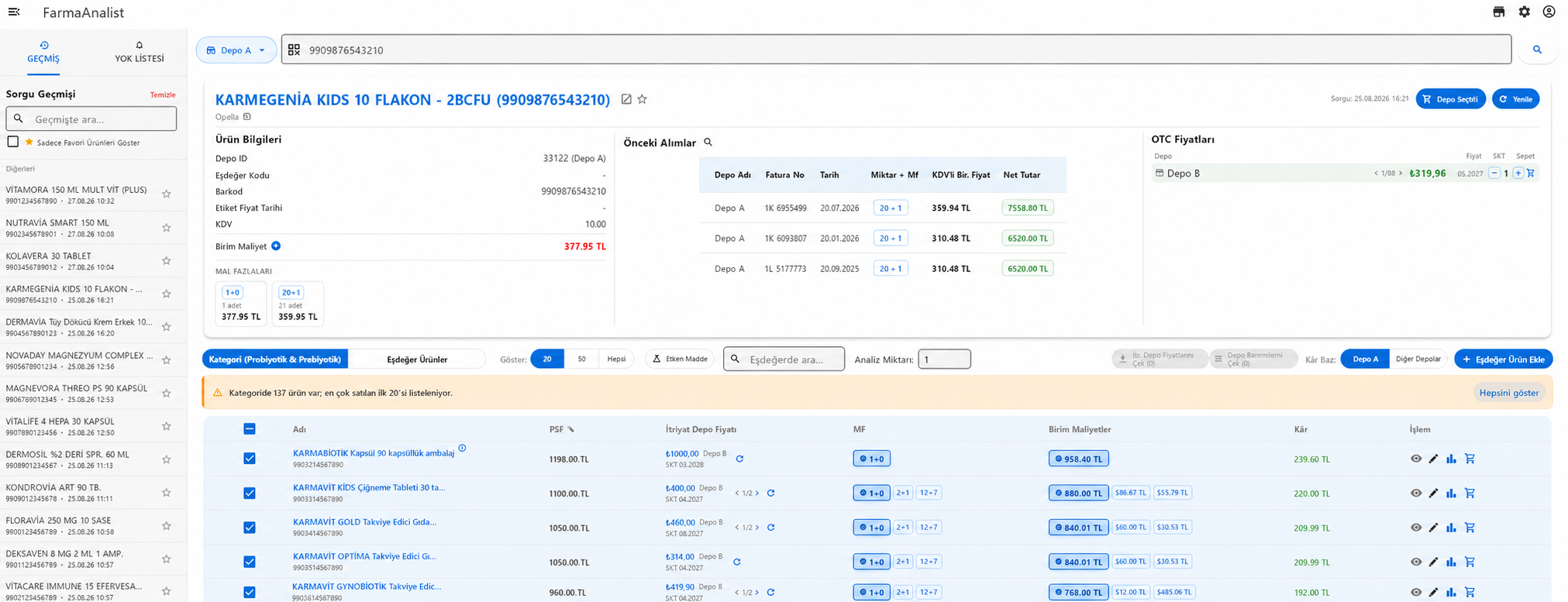
Task: Select the 20+1 mal fazlası tile
Action: pos(298,304)
